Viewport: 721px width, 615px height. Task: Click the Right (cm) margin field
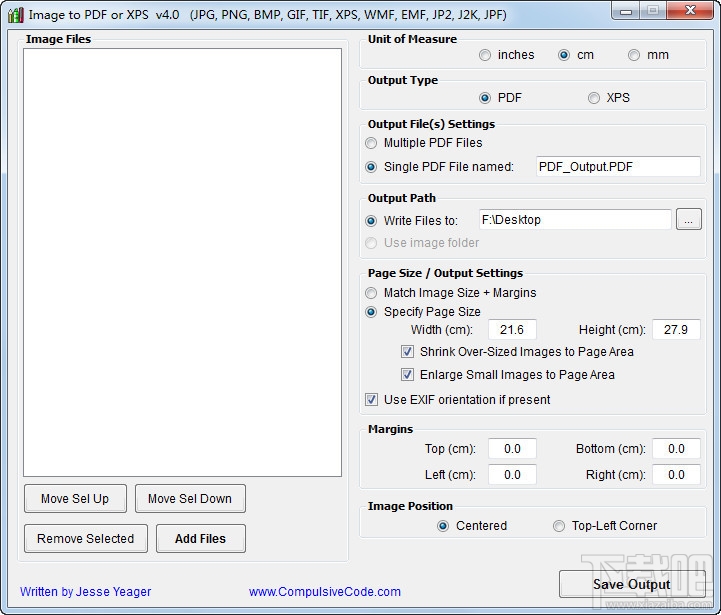pyautogui.click(x=676, y=475)
